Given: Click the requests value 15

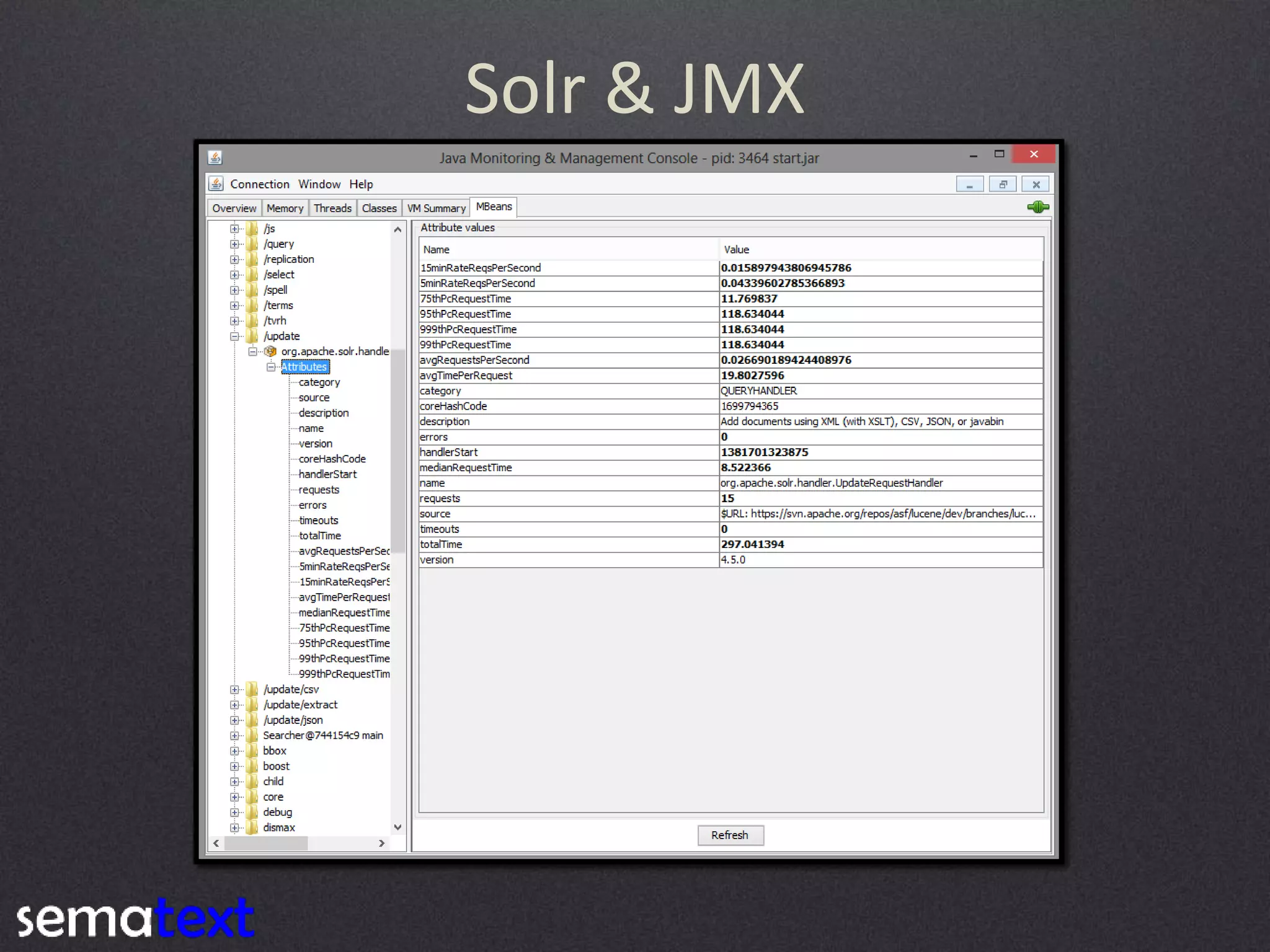Looking at the screenshot, I should (881, 498).
